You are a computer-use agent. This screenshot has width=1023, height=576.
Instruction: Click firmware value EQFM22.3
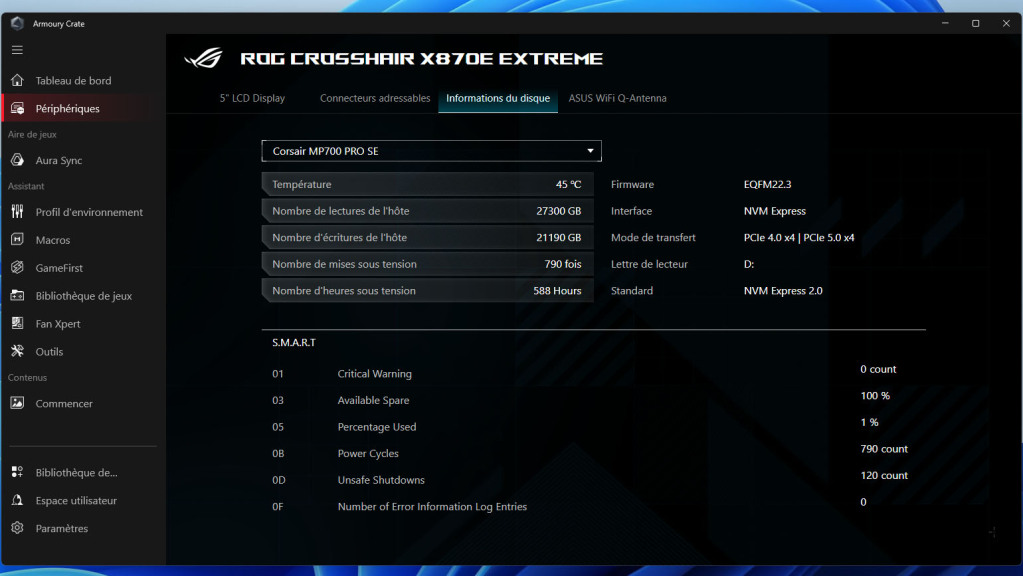pyautogui.click(x=767, y=184)
